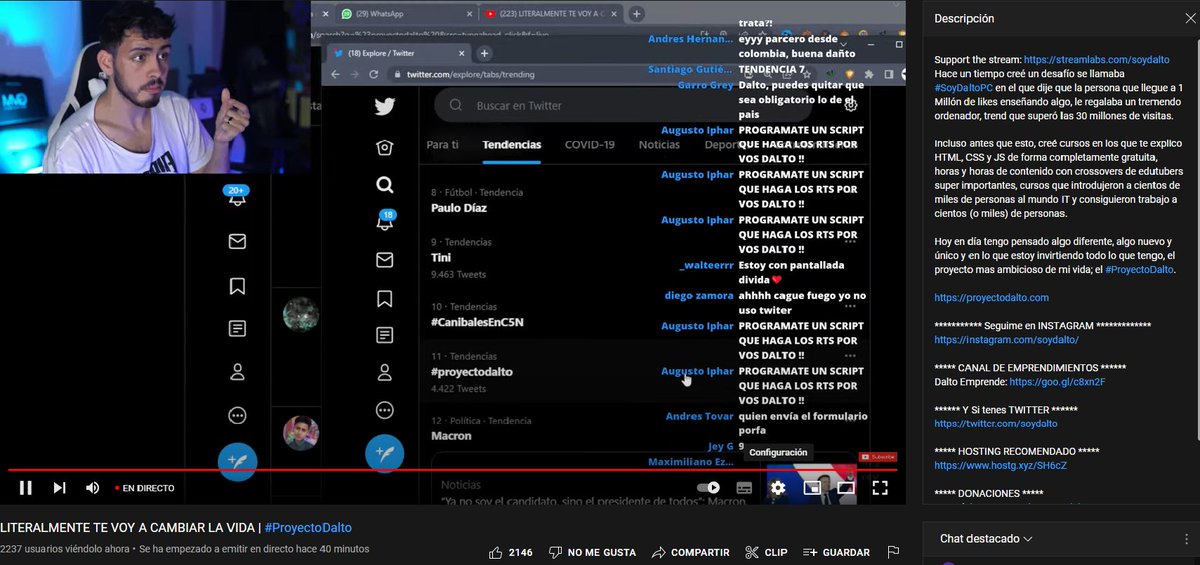This screenshot has width=1200, height=565.
Task: Skip to the next video
Action: pyautogui.click(x=59, y=488)
